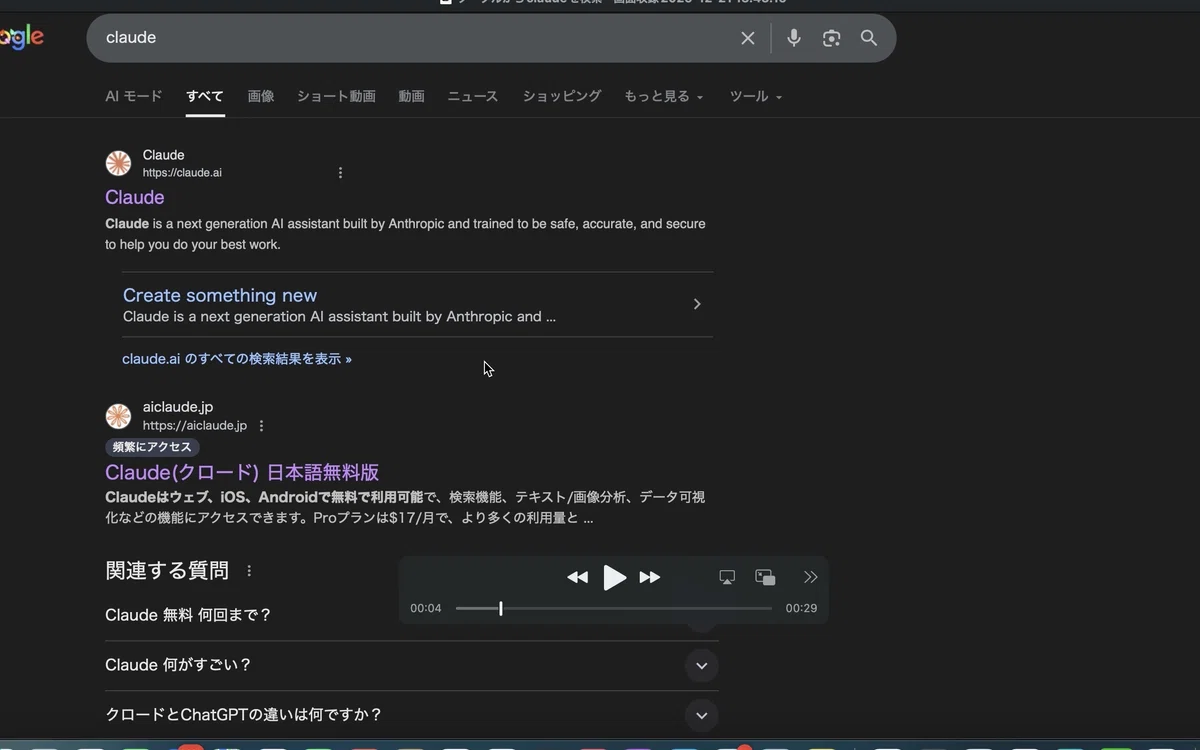Switch to 画像 tab

(x=261, y=97)
